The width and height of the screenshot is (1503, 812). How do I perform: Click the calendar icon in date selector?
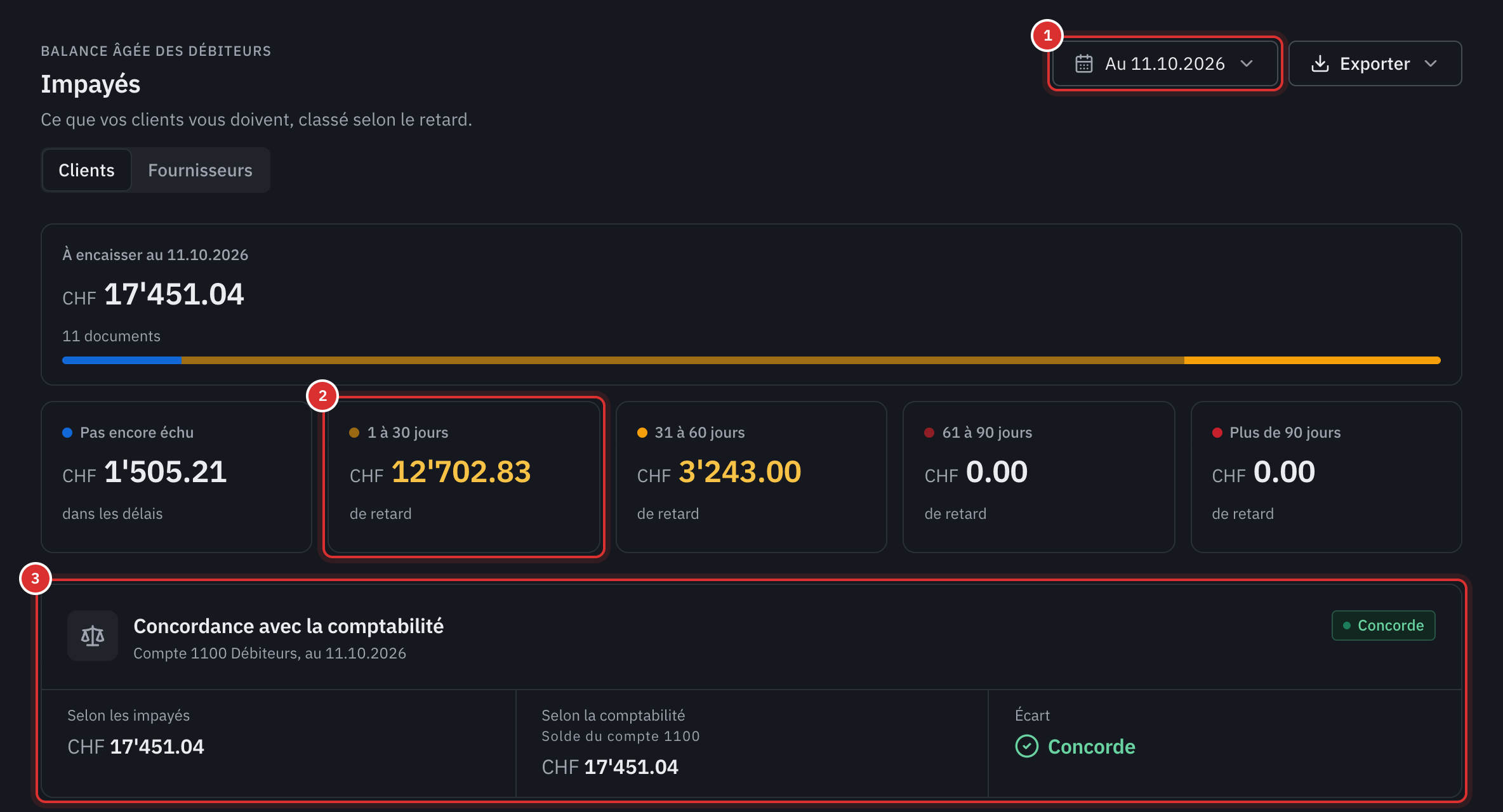(1084, 63)
